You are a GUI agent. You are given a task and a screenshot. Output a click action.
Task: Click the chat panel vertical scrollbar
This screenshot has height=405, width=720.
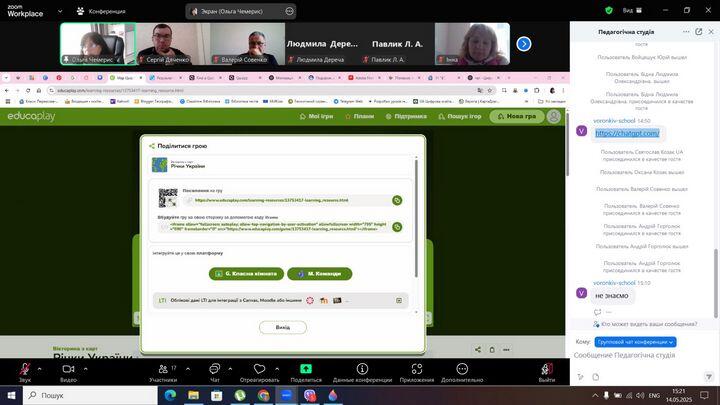[716, 282]
